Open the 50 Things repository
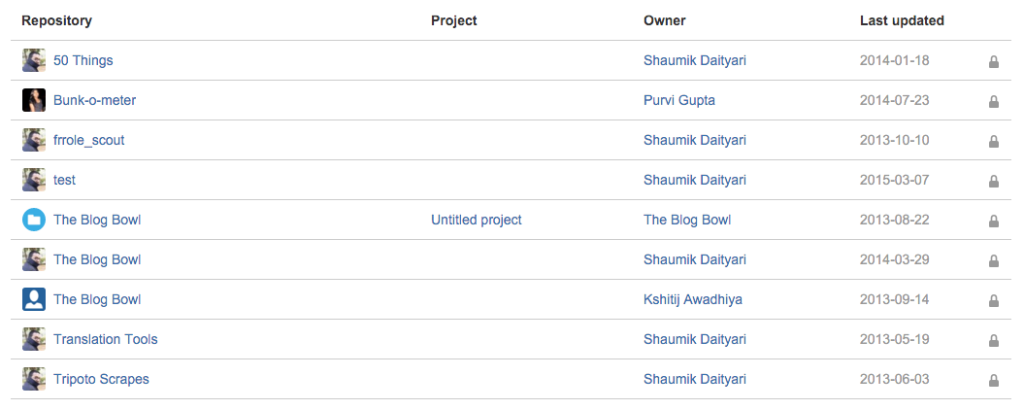This screenshot has height=410, width=1024. [83, 60]
